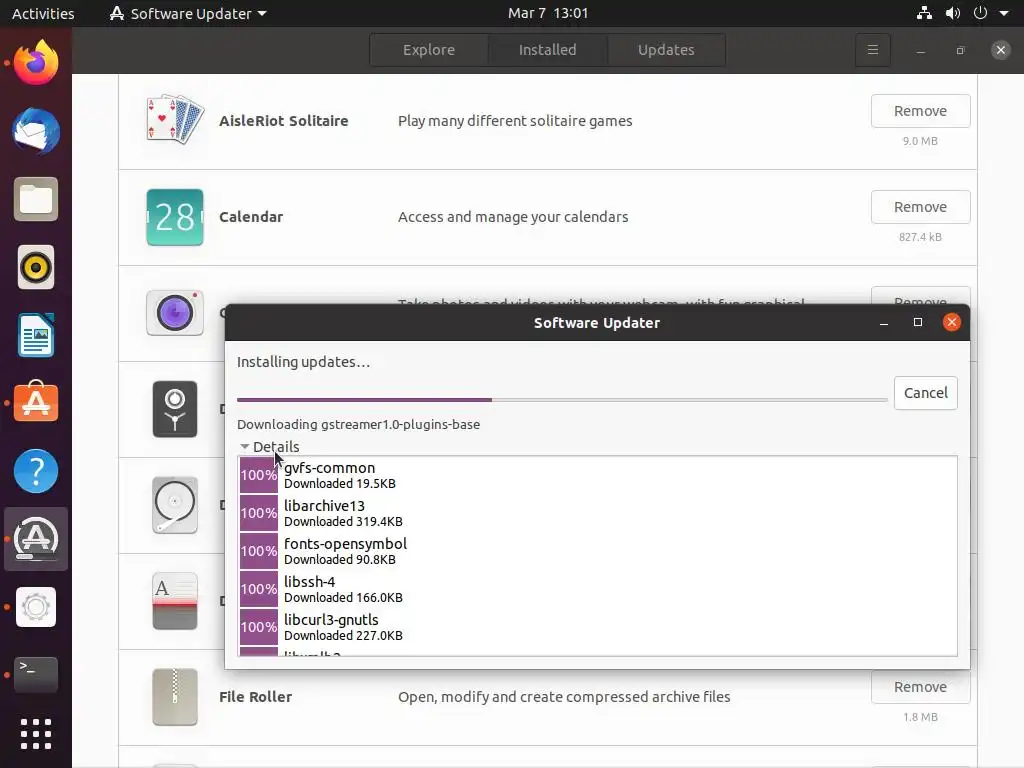Collapse the Details expander
The height and width of the screenshot is (768, 1024).
269,447
